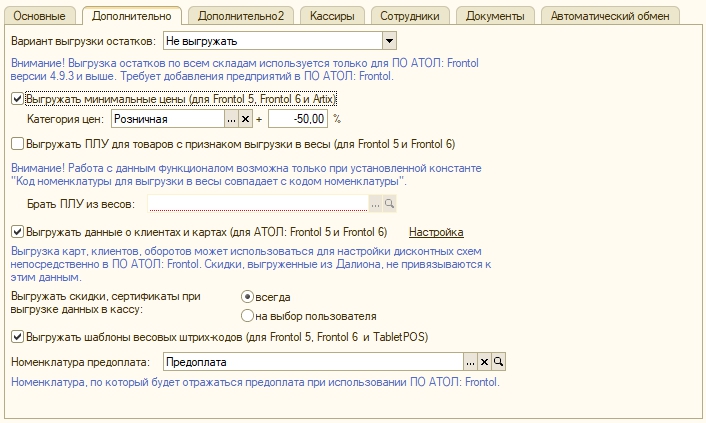Uncheck Выгружать данные о клиентах и картах
706x423 pixels.
point(17,231)
